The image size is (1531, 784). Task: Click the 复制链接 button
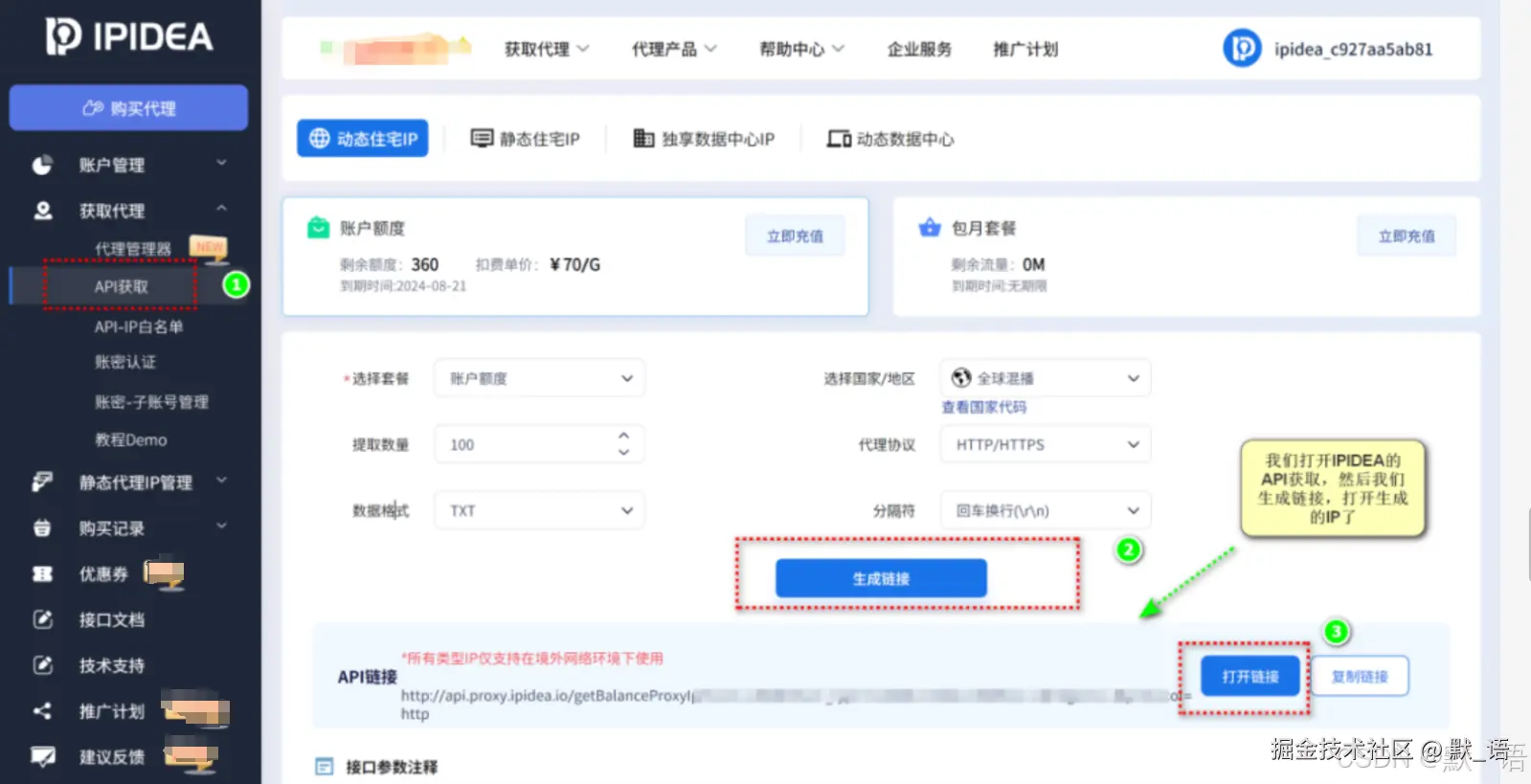tap(1360, 676)
